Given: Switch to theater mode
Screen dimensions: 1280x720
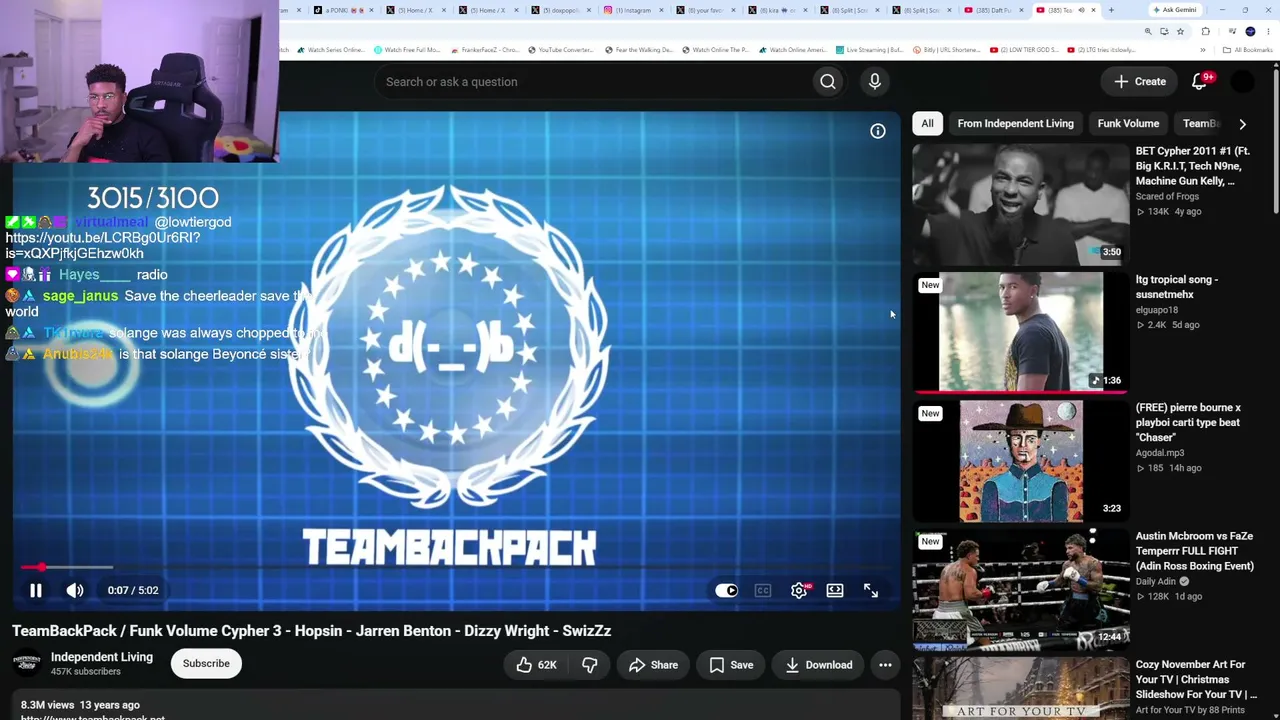Looking at the screenshot, I should pyautogui.click(x=835, y=590).
